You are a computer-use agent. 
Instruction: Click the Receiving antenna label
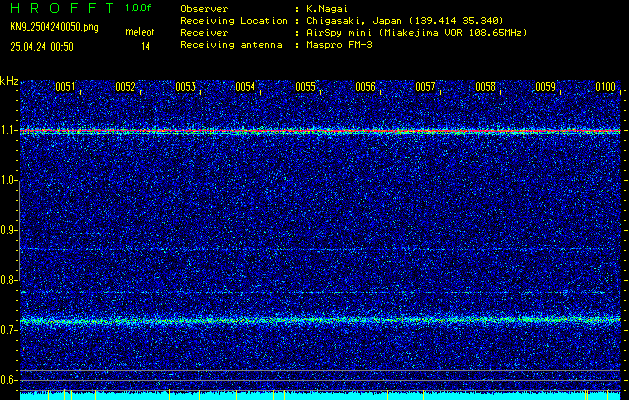click(231, 45)
